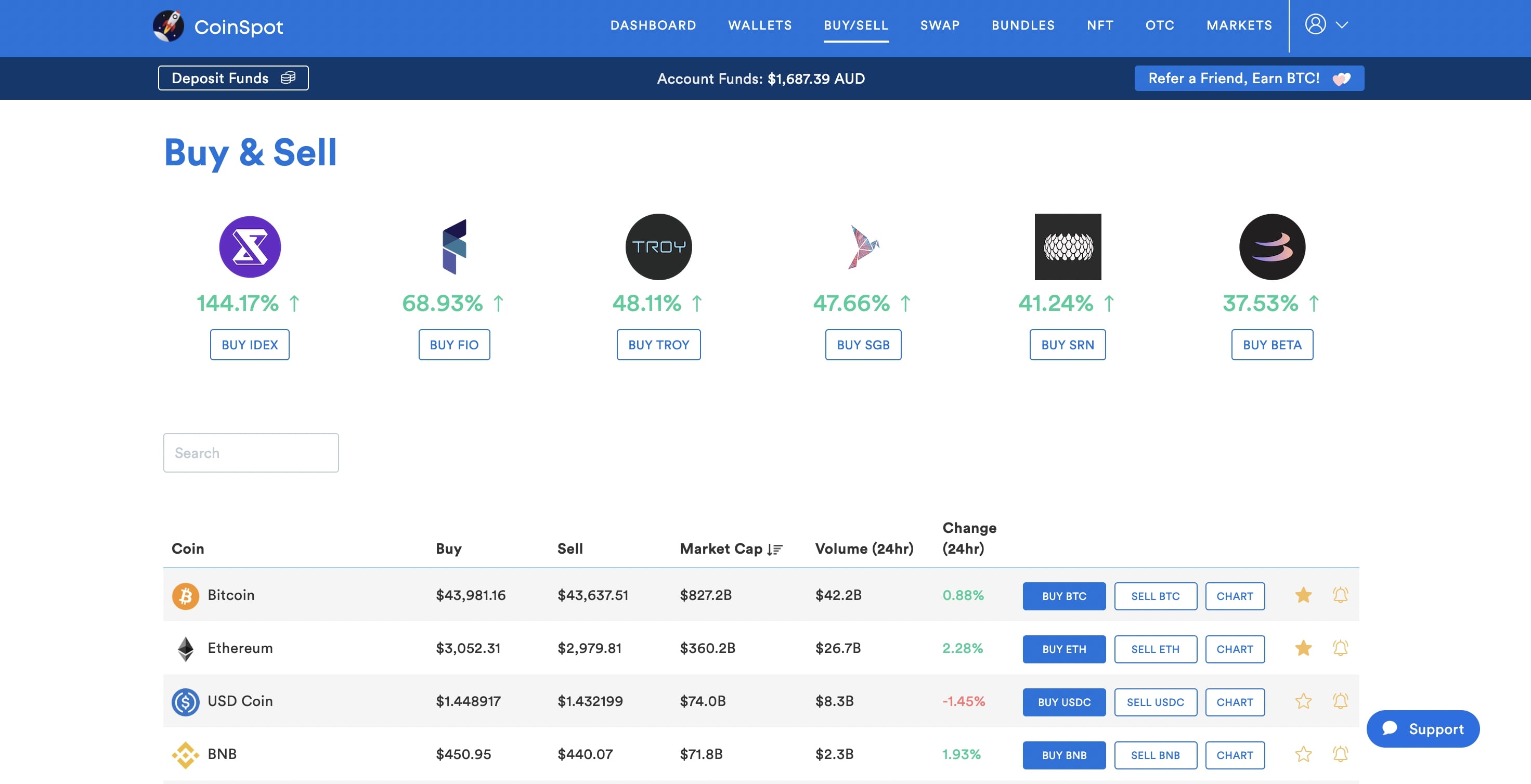The image size is (1531, 784).
Task: Favourite USD Coin with the star
Action: click(x=1303, y=701)
